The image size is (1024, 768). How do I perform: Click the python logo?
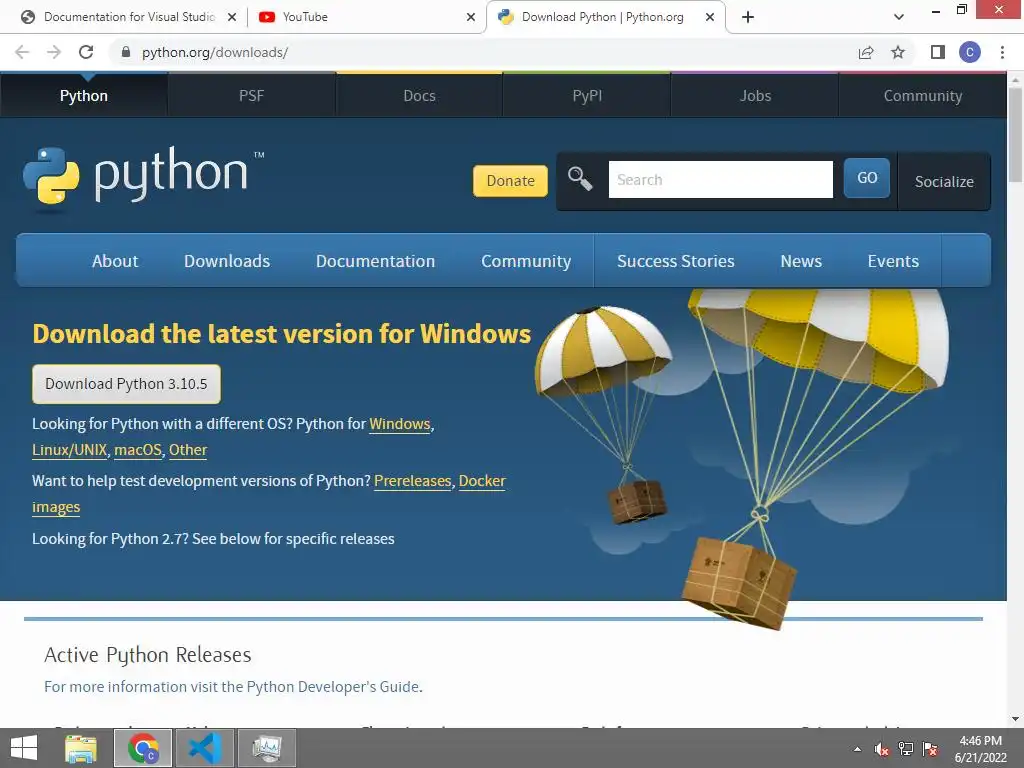[144, 178]
